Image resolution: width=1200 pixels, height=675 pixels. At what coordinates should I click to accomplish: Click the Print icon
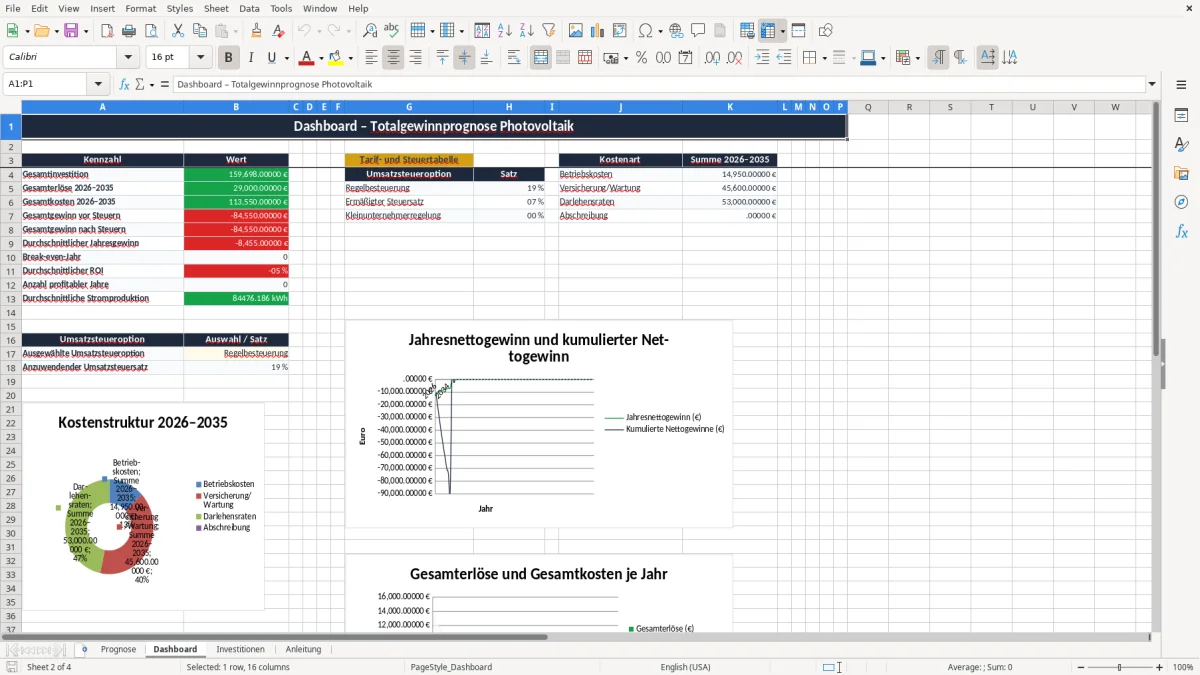[x=129, y=31]
